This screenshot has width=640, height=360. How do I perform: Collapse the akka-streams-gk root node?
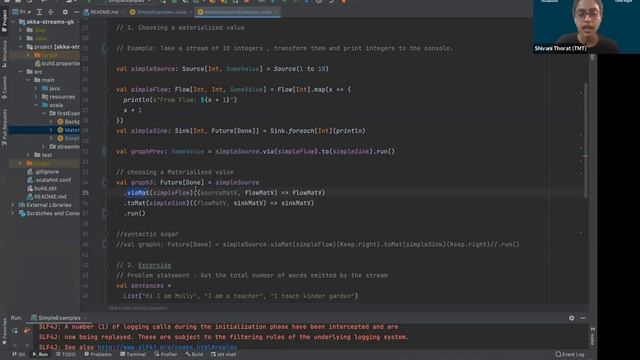click(14, 22)
